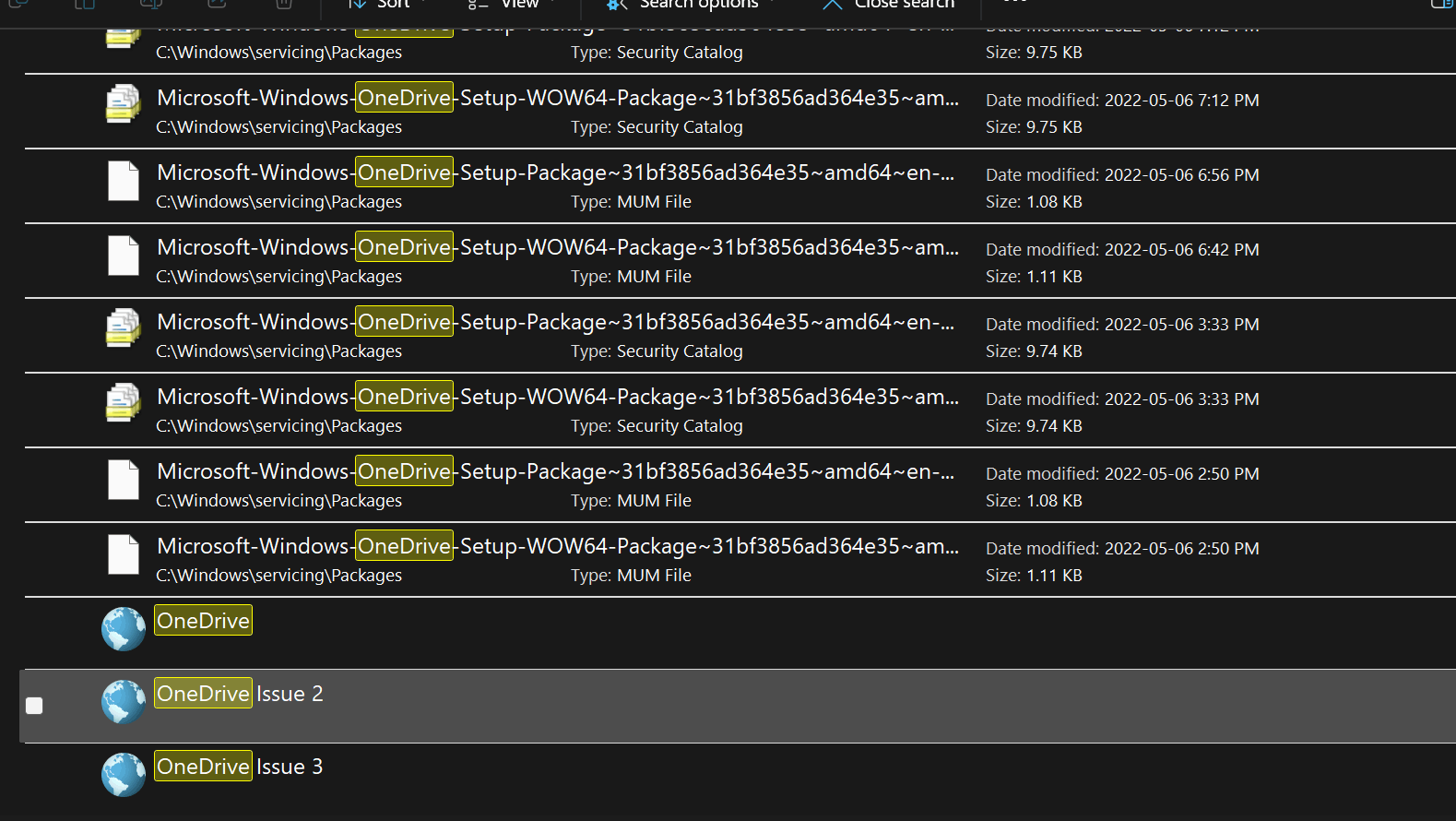Select Setup-WOW64-Package MUM file name modified 2:50 PM
This screenshot has width=1456, height=821.
558,546
